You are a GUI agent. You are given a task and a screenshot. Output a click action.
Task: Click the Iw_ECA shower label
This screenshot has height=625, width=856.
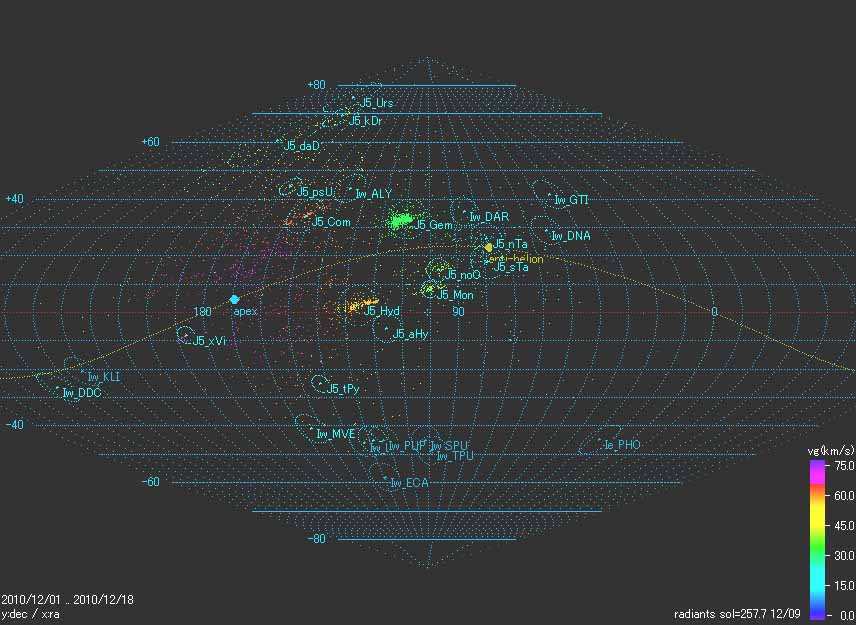409,483
